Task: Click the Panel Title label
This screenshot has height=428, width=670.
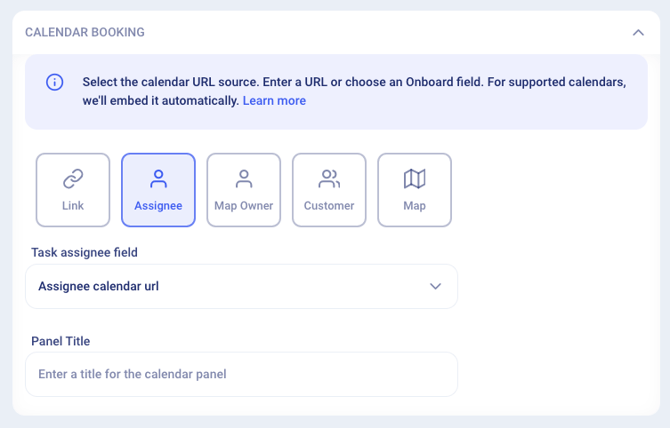Action: pyautogui.click(x=61, y=341)
